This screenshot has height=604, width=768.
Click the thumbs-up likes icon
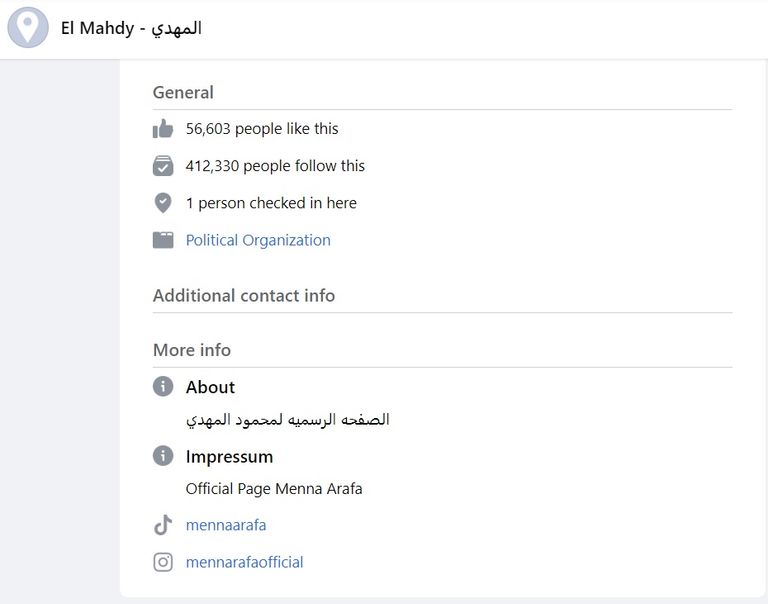pos(163,129)
